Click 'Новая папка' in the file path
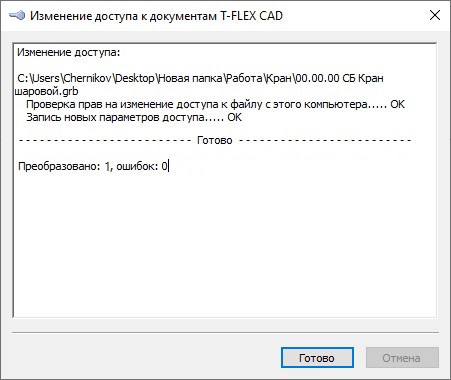Screen dimensions: 451x380 click(191, 78)
